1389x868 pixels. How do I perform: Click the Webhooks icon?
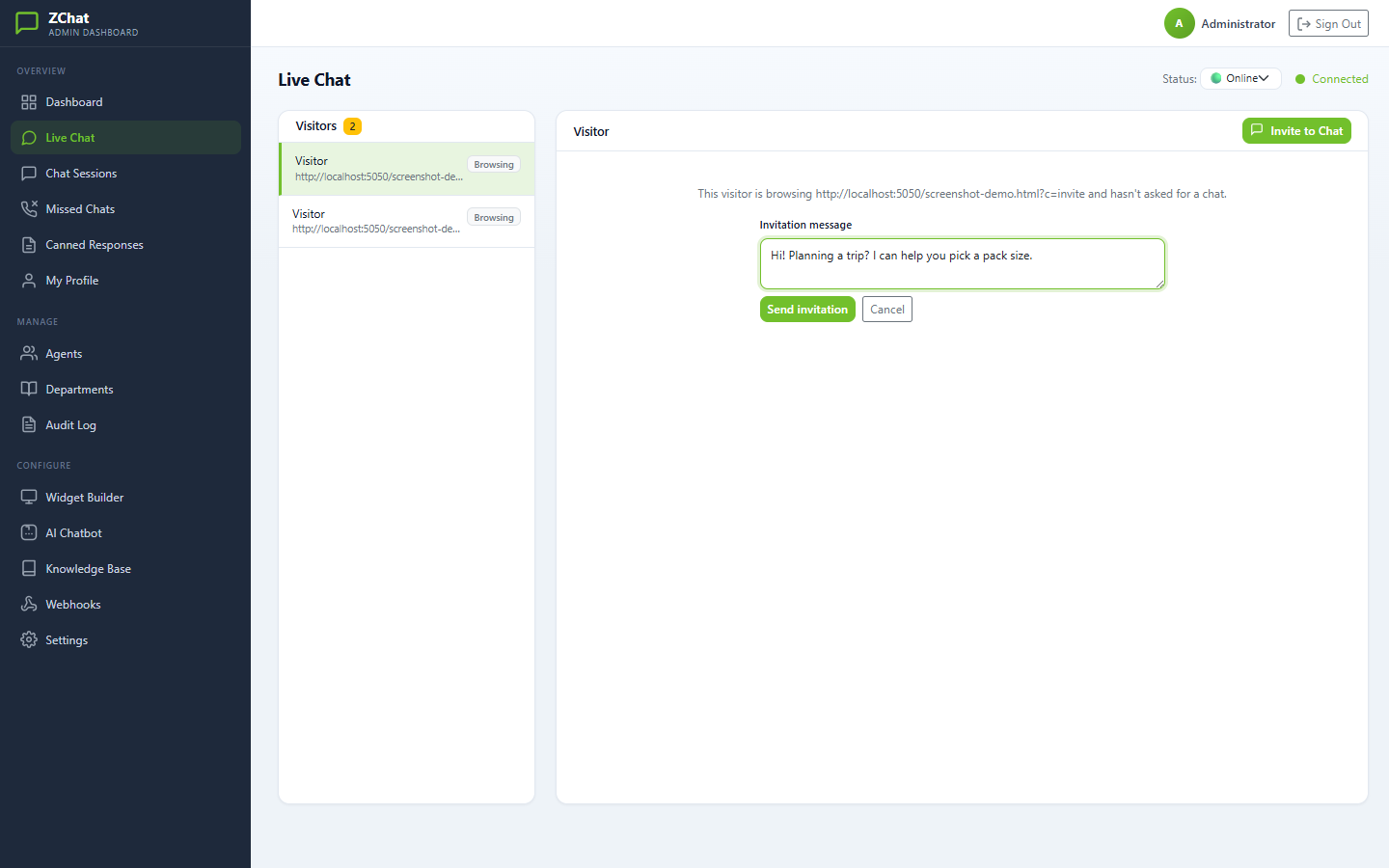pyautogui.click(x=29, y=605)
